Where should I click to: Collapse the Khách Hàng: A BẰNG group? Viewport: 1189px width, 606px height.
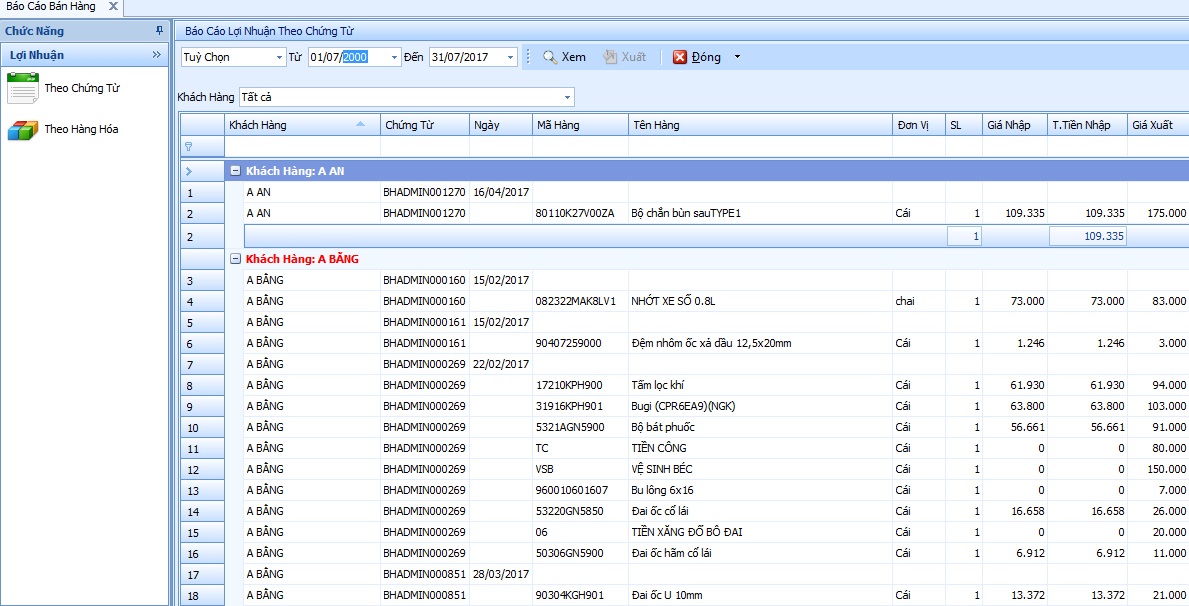[235, 259]
